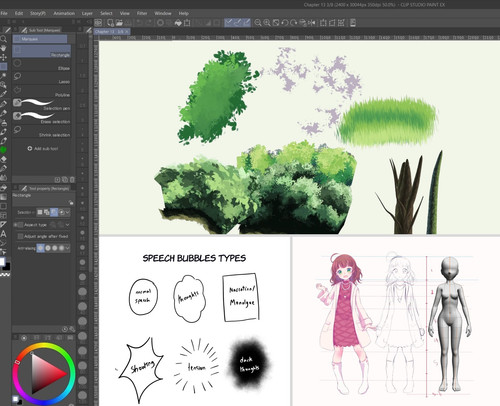
Task: Enable the Adjust angle after fixed checkbox
Action: click(x=20, y=236)
